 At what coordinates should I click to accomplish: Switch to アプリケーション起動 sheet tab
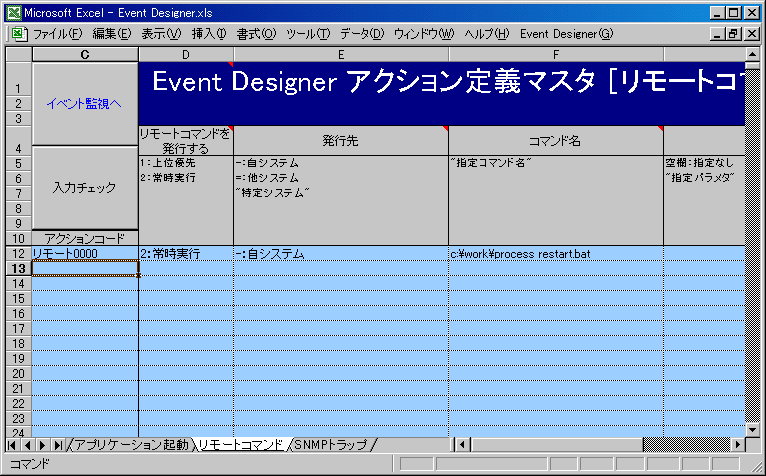[131, 444]
